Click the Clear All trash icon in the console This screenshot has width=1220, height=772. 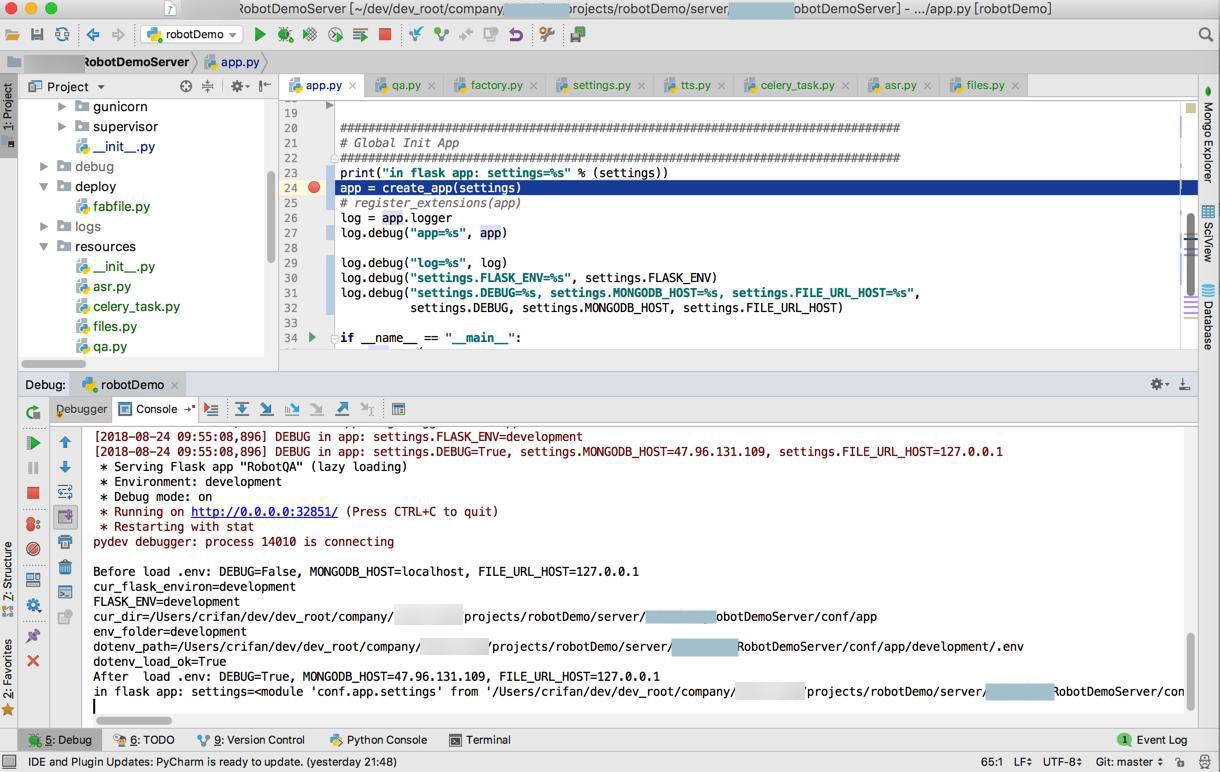(65, 567)
